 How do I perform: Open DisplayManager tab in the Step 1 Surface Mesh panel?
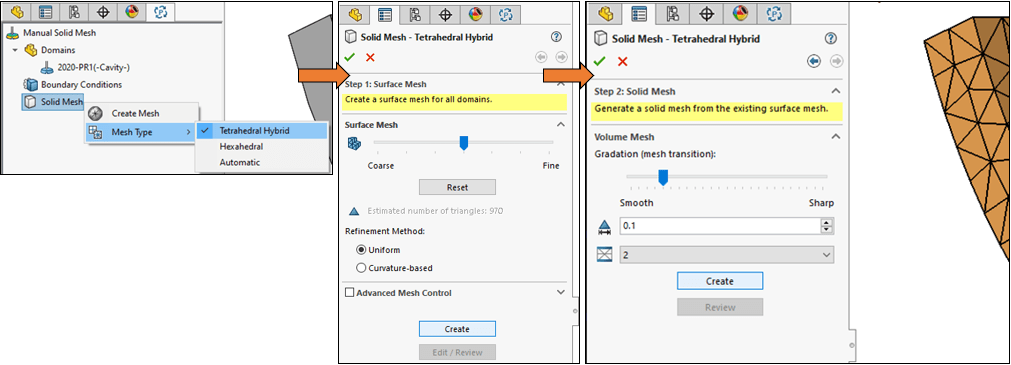click(x=476, y=15)
